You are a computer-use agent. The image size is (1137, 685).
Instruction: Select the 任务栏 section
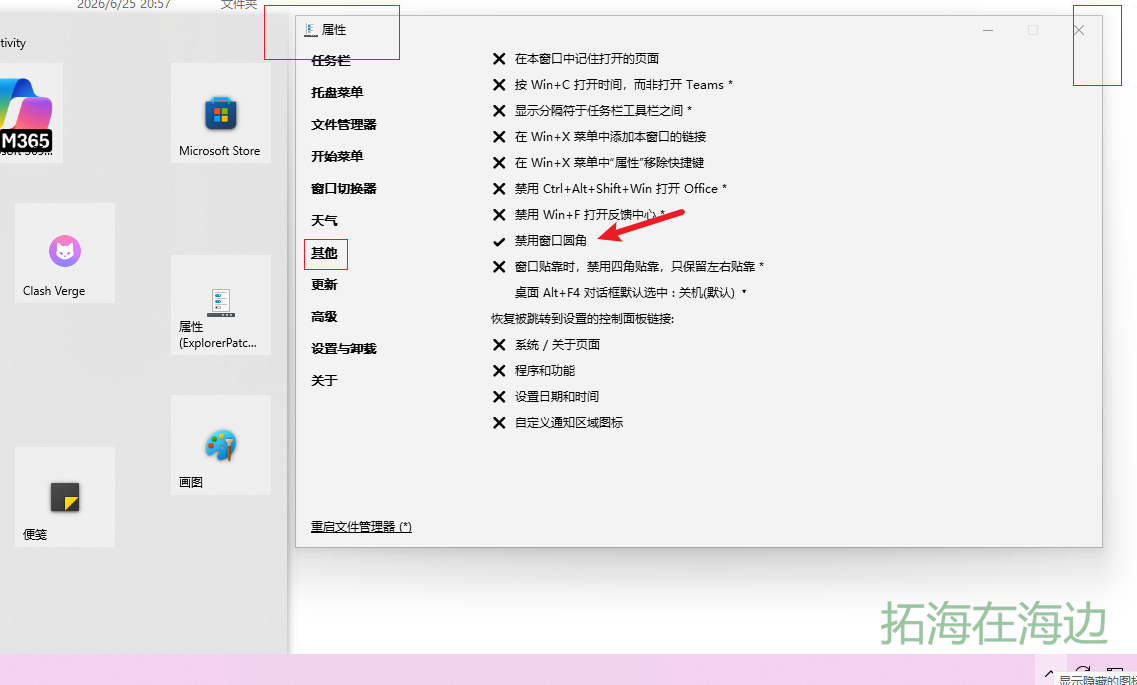[x=331, y=61]
